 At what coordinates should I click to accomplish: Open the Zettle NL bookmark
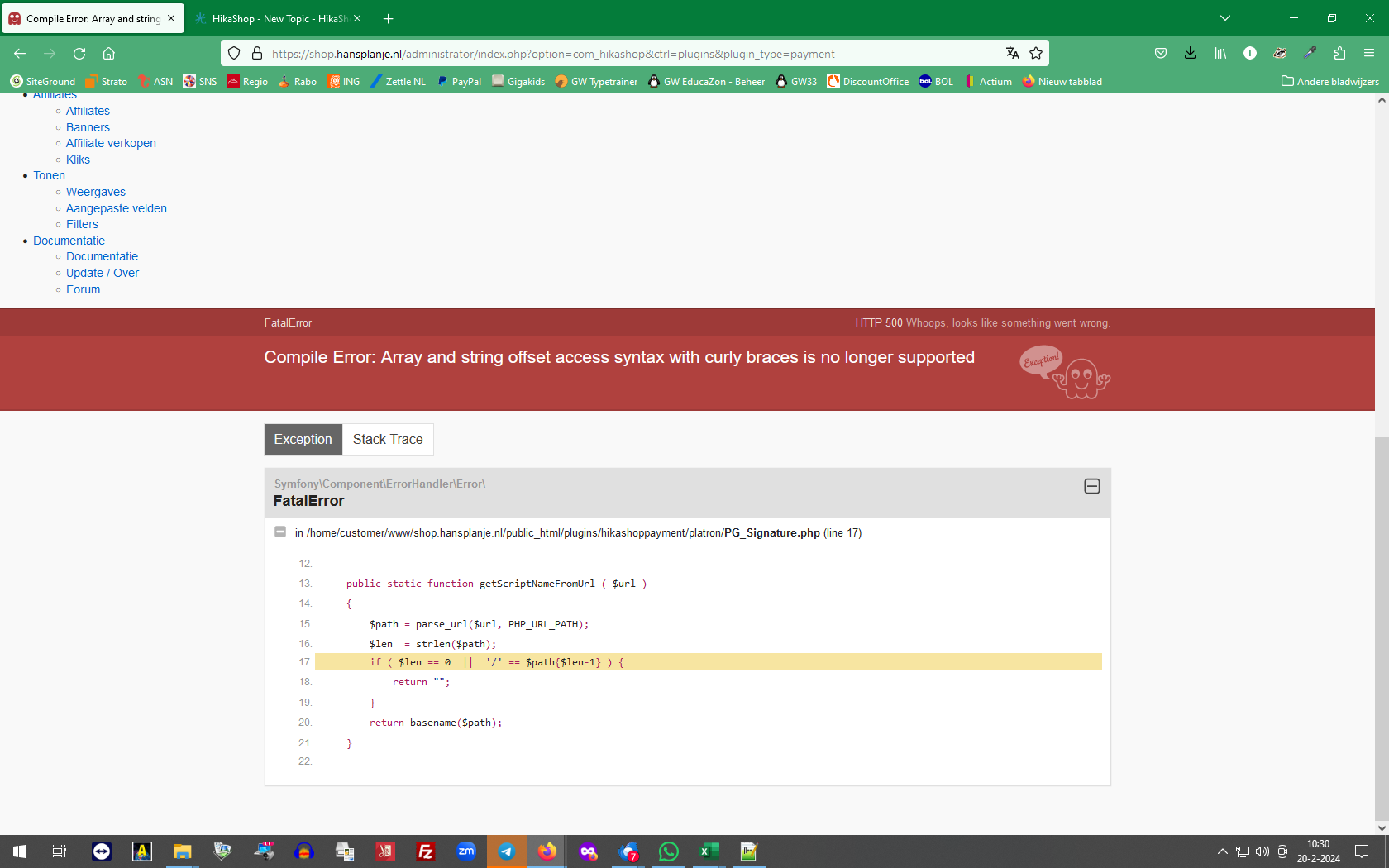(x=398, y=81)
